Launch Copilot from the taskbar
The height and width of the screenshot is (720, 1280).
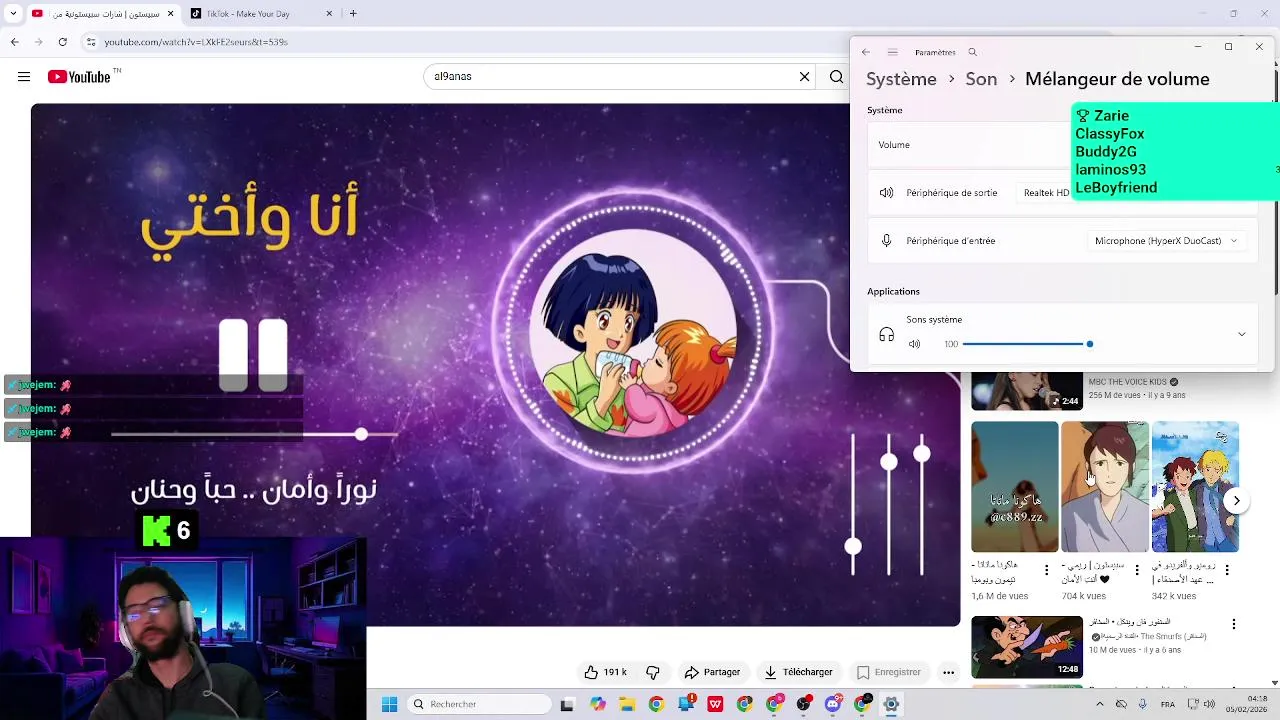597,704
